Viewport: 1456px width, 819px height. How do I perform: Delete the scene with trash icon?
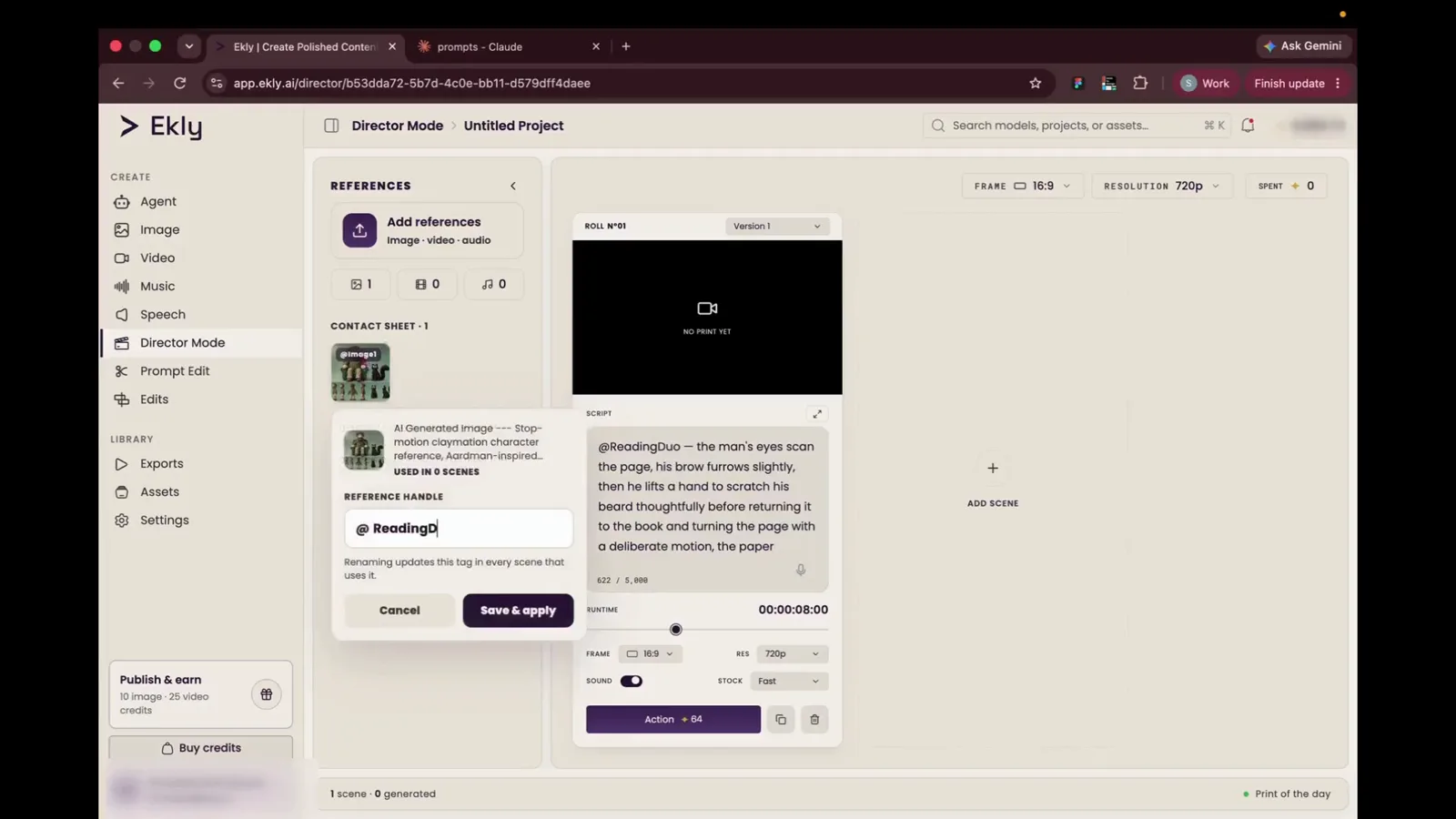[x=814, y=720]
